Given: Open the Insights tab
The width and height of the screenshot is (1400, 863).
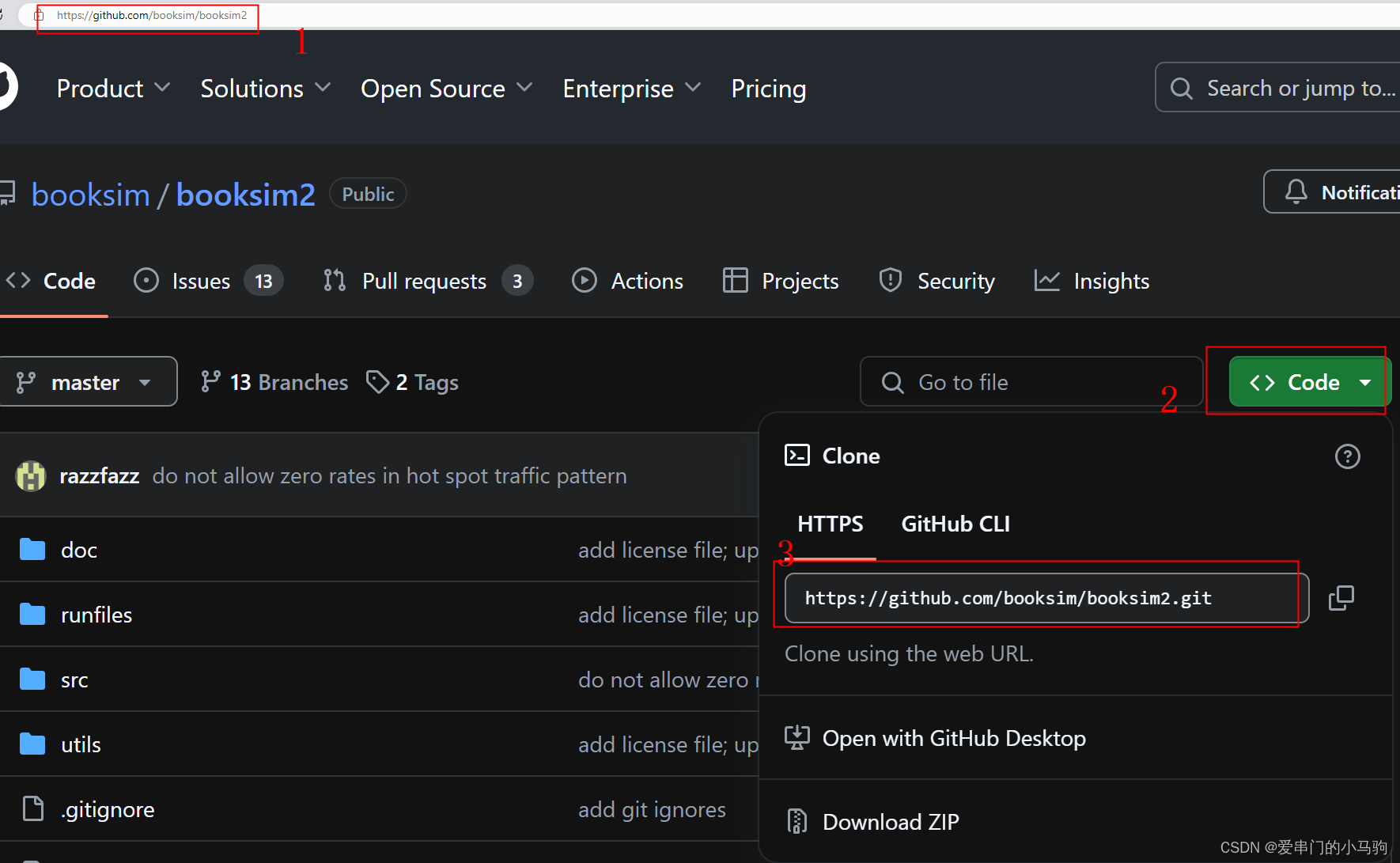Looking at the screenshot, I should [1092, 281].
